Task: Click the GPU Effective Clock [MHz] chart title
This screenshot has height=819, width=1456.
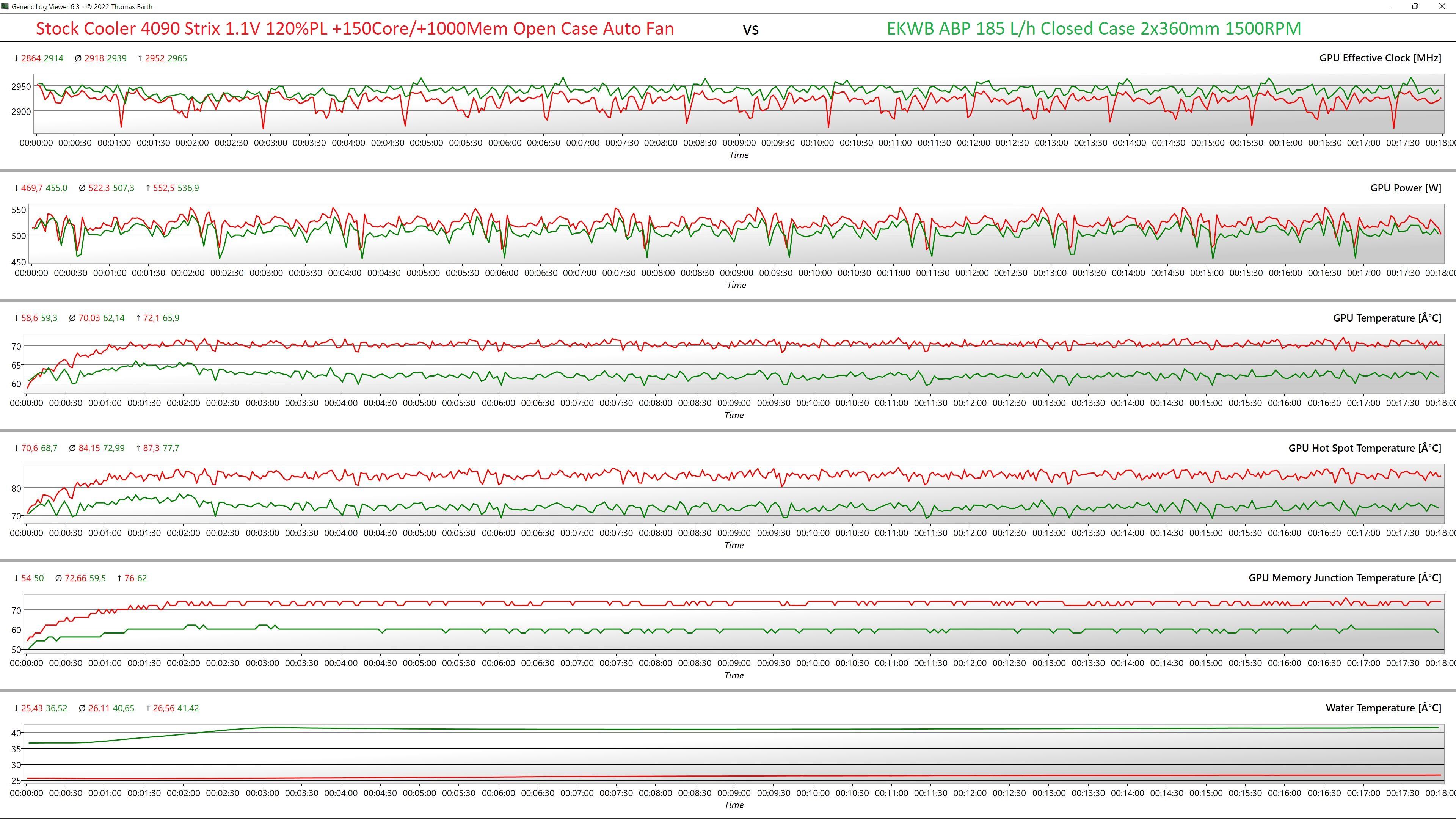Action: pyautogui.click(x=1380, y=58)
